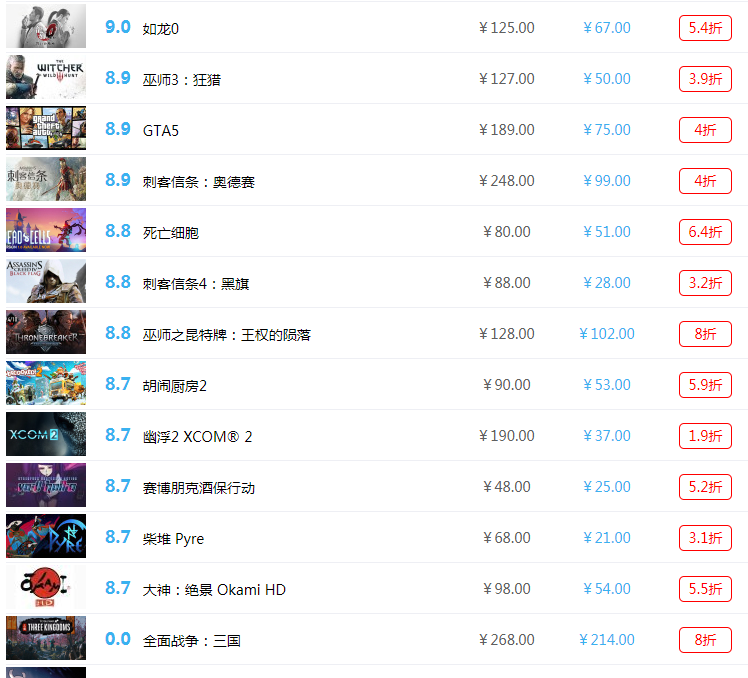Open 全面战争：三国 game title
Viewport: 748px width, 678px height.
[x=192, y=641]
